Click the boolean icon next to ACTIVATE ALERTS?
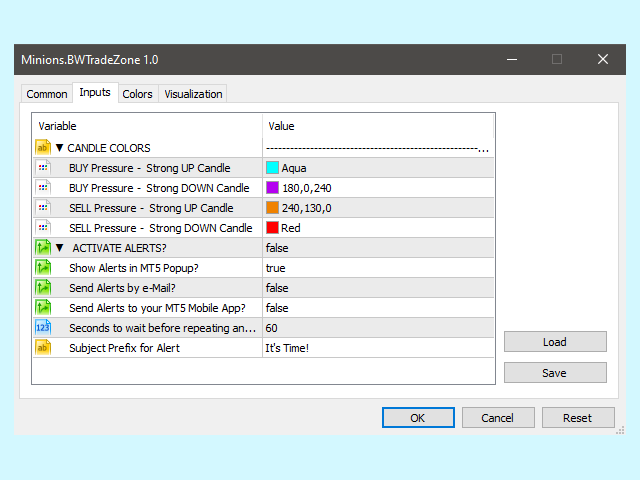The width and height of the screenshot is (640, 480). click(x=43, y=248)
